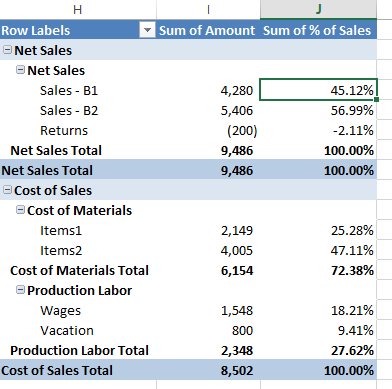Click the fill handle of selected 45.12% cell
392x389 pixels.
click(377, 99)
